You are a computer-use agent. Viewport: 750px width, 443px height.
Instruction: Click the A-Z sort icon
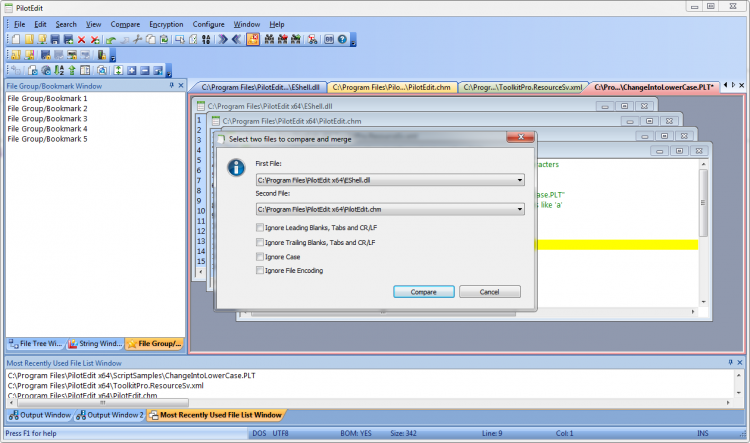pos(59,70)
